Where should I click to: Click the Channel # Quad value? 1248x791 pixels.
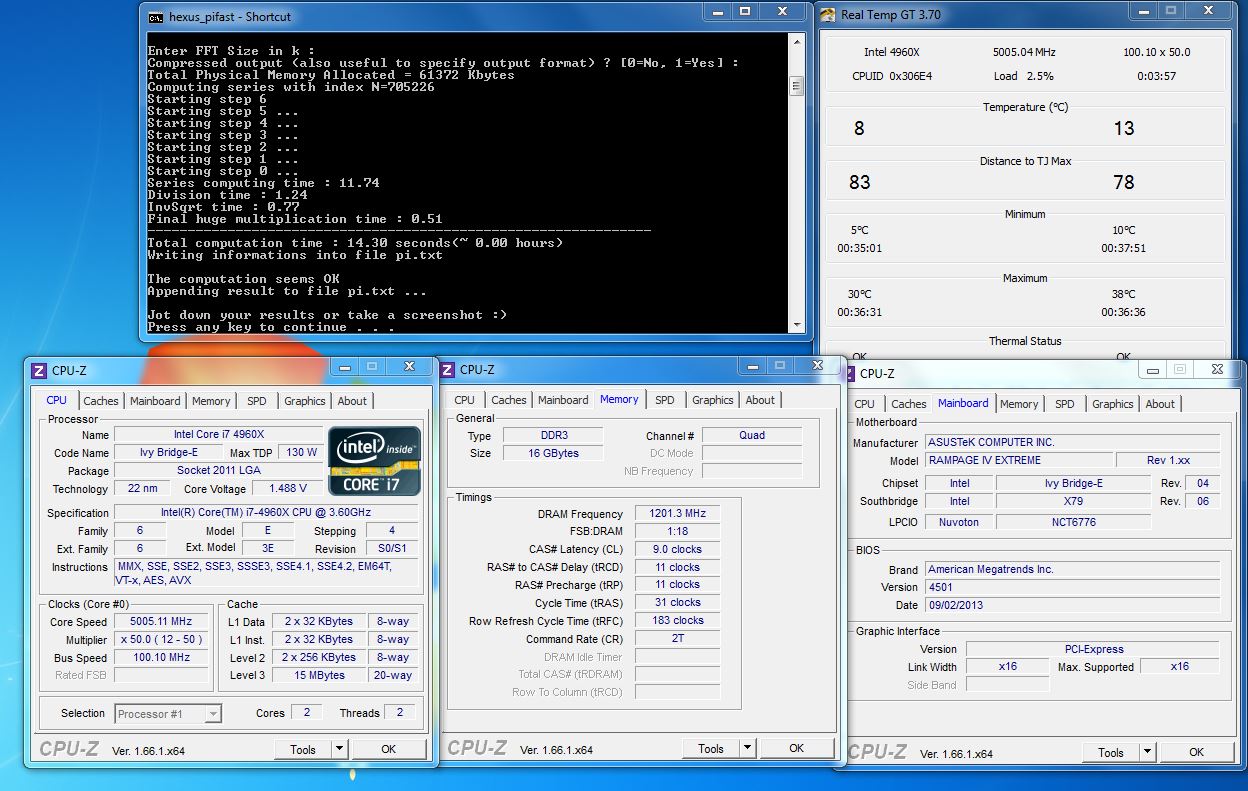coord(752,435)
